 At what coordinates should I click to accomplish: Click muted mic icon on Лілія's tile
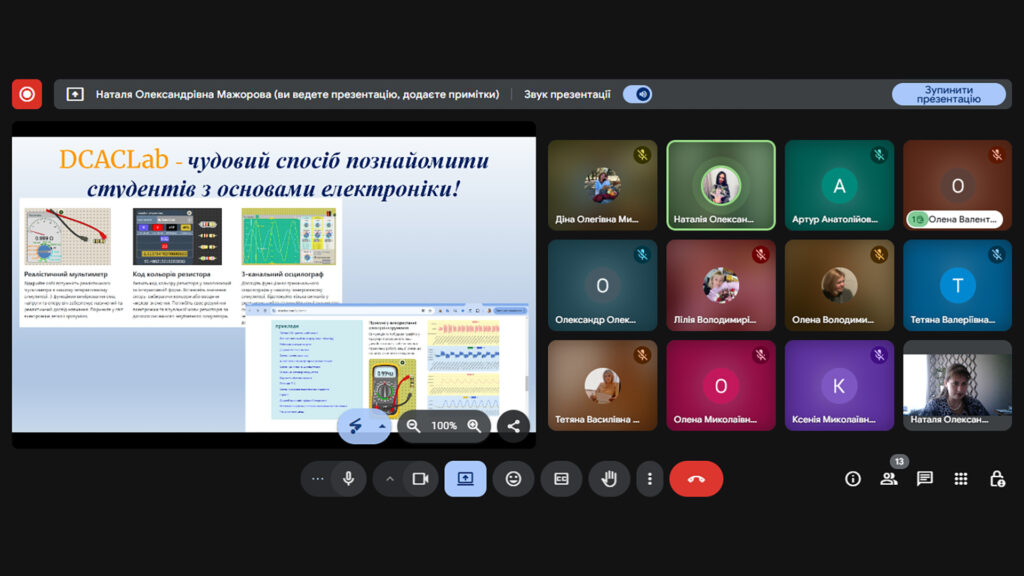click(760, 255)
